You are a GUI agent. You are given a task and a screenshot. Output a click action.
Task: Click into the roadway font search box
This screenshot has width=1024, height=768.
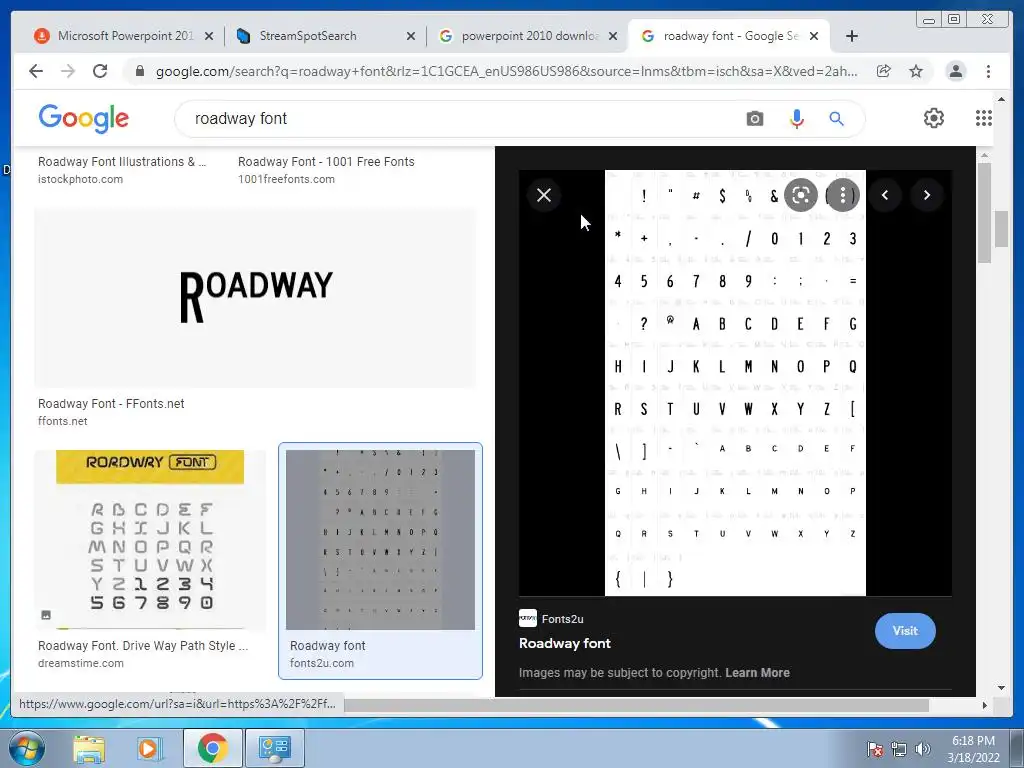coord(457,119)
